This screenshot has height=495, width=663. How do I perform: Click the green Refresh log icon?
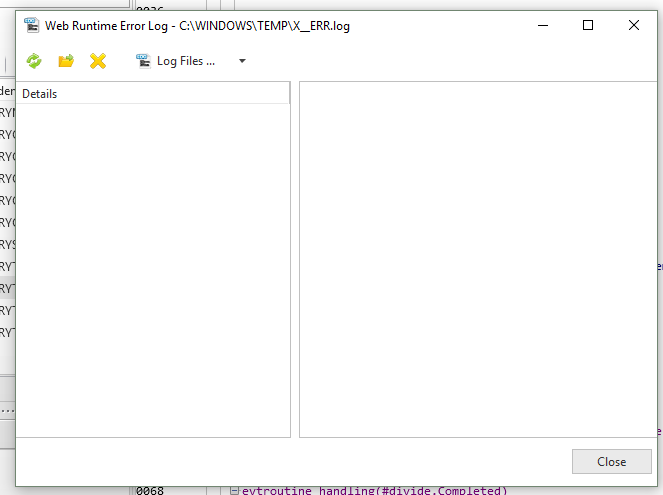[34, 61]
